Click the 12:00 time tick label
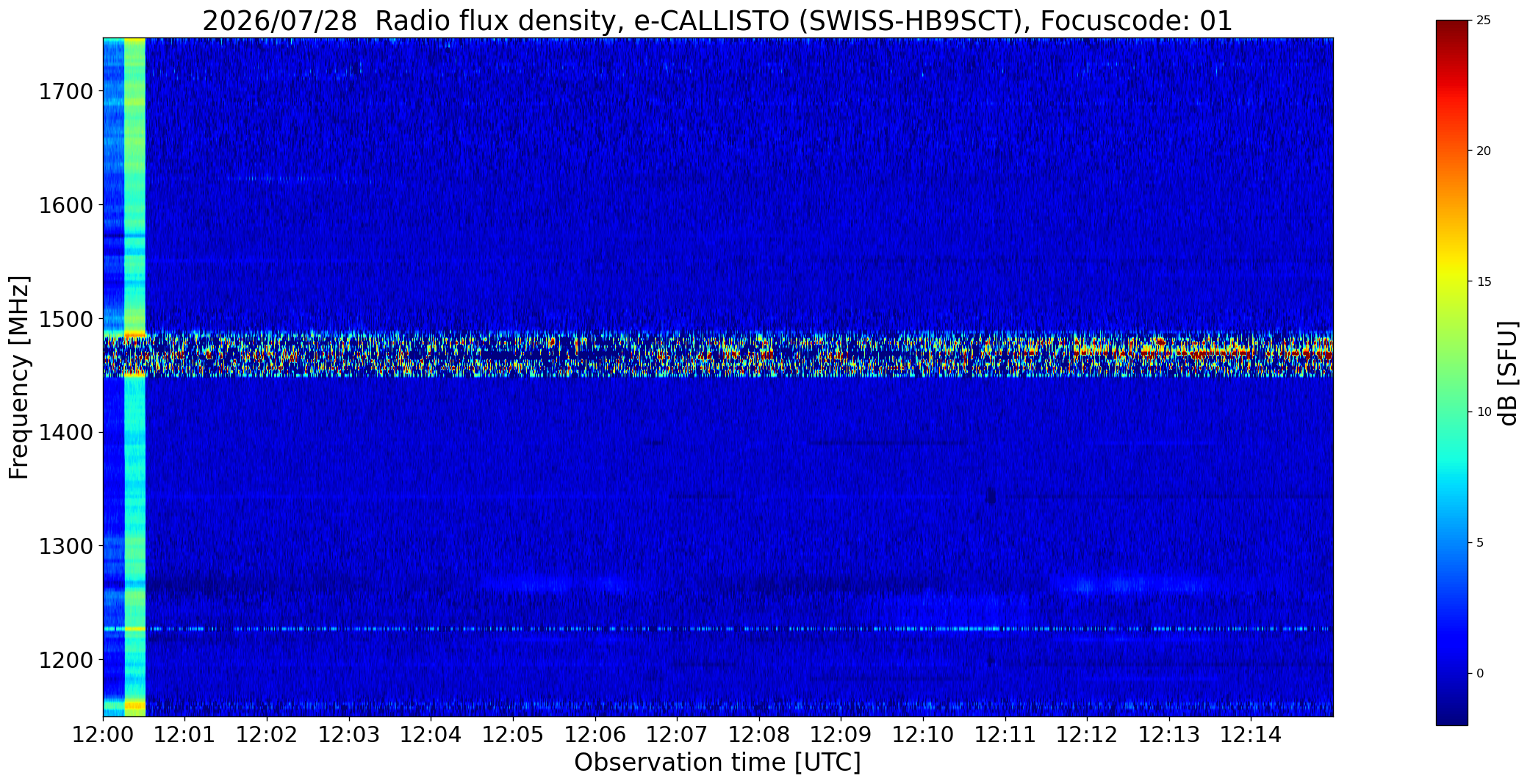The image size is (1530, 784). 103,735
